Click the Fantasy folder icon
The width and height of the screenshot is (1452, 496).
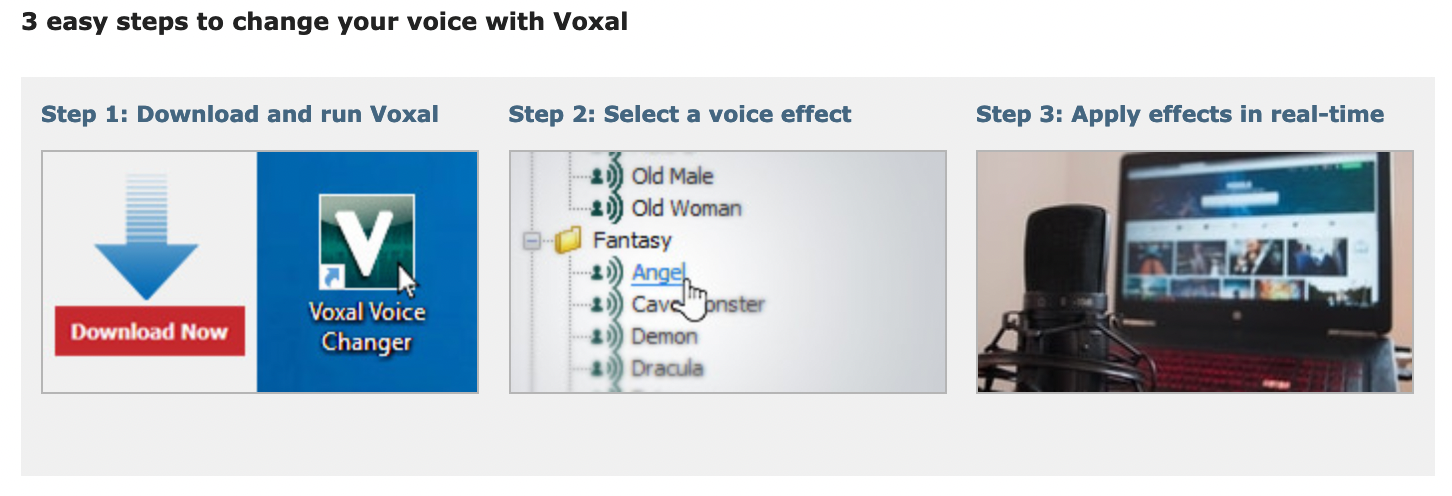coord(568,240)
